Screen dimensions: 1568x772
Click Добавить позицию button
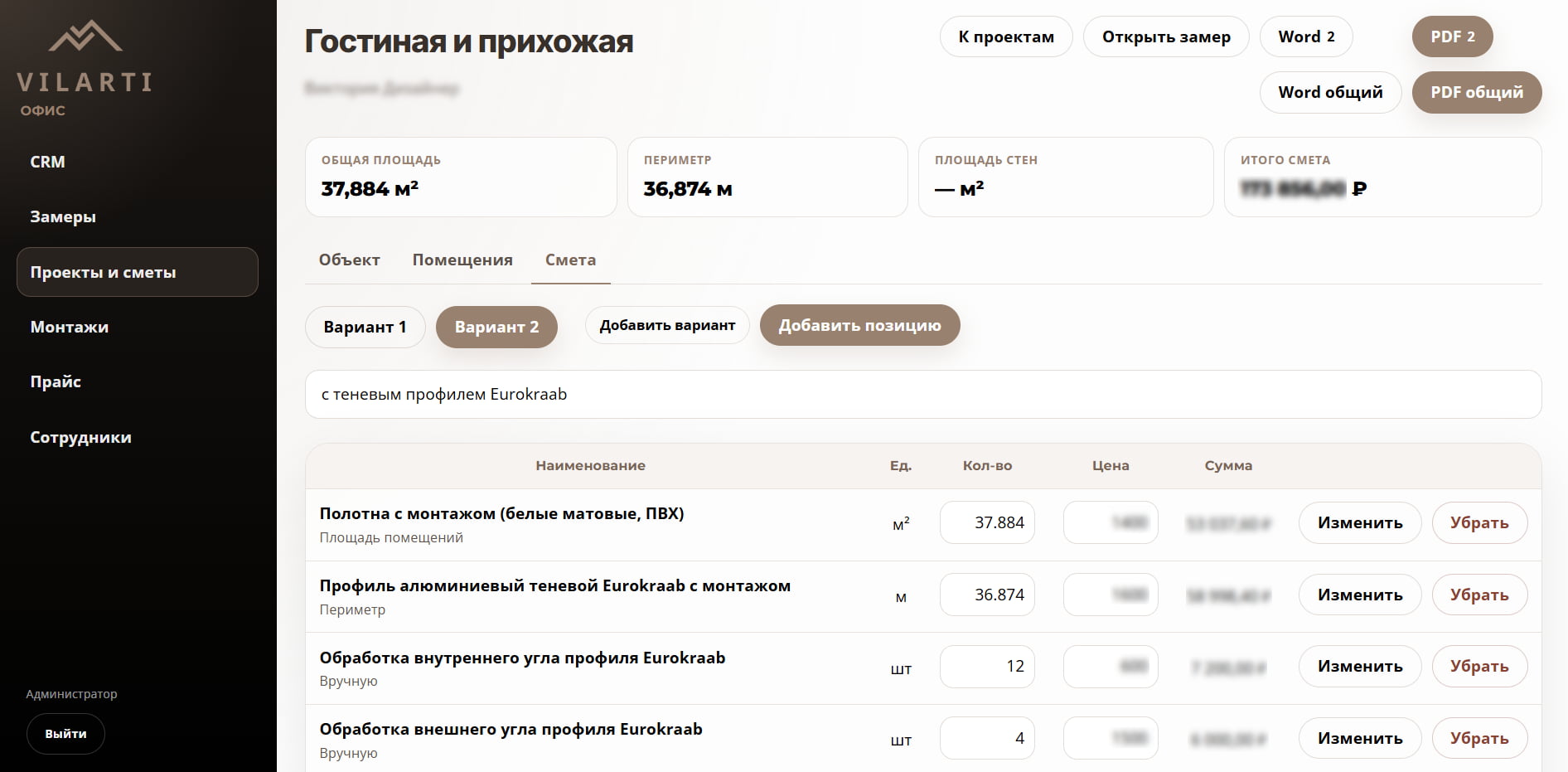(859, 325)
